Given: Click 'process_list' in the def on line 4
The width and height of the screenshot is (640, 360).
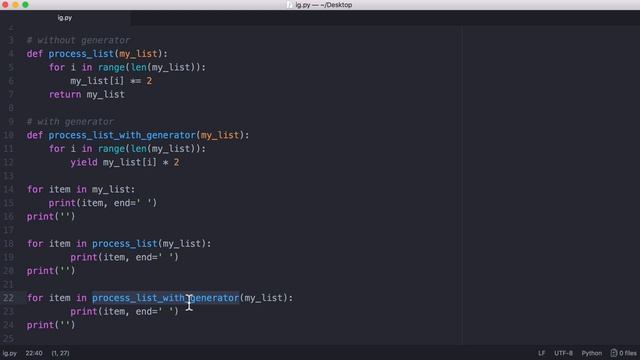Looking at the screenshot, I should [81, 54].
